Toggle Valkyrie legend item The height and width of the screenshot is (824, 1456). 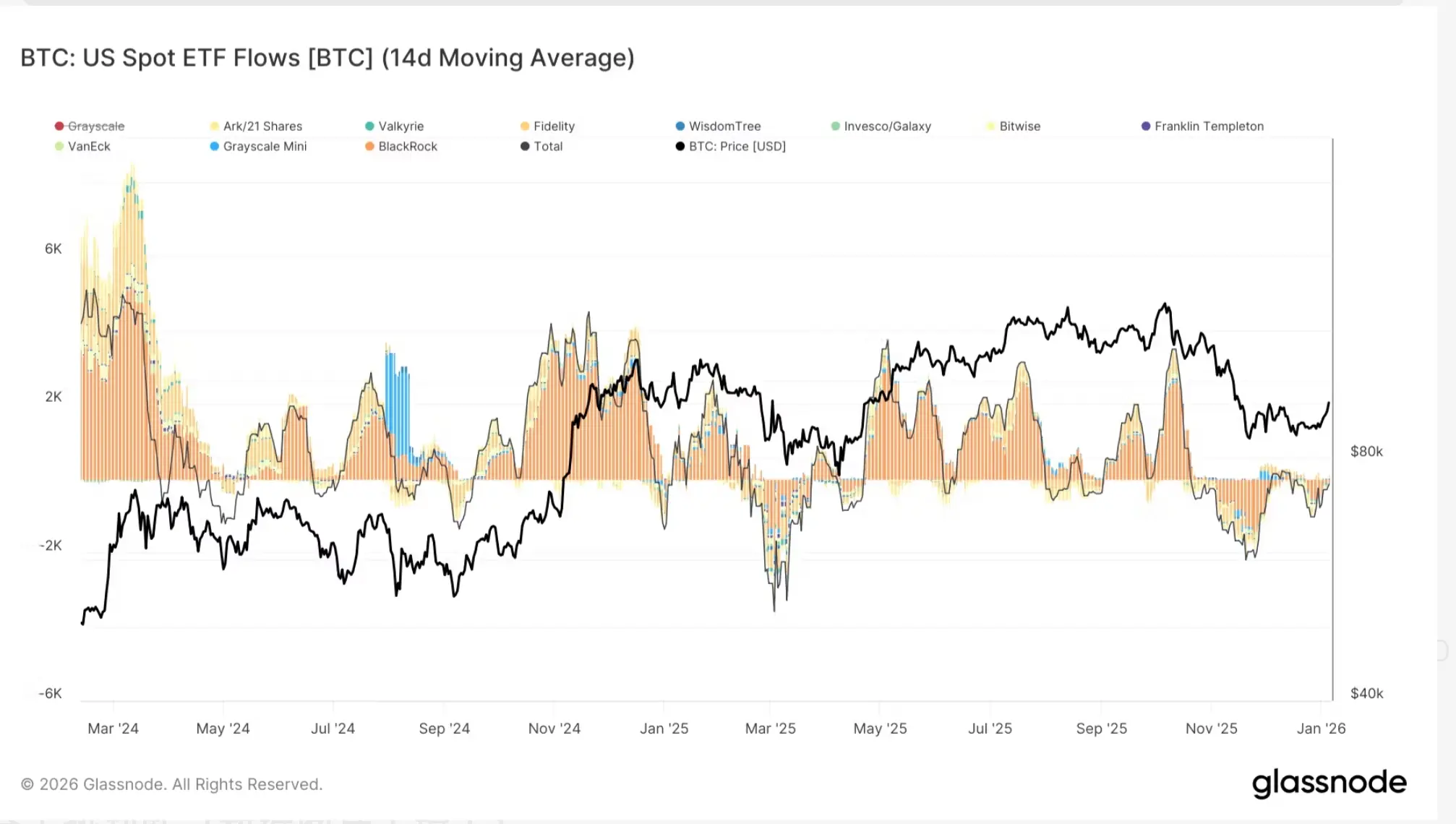(x=395, y=126)
